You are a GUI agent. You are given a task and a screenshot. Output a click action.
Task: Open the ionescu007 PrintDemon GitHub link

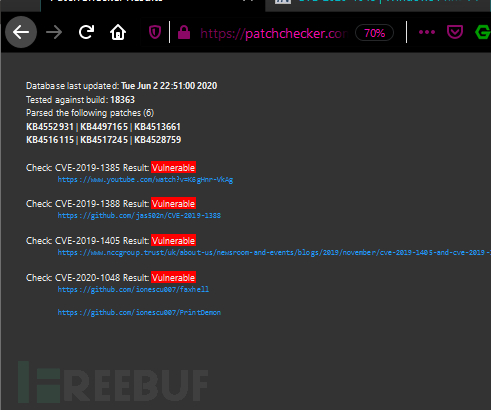coord(139,312)
